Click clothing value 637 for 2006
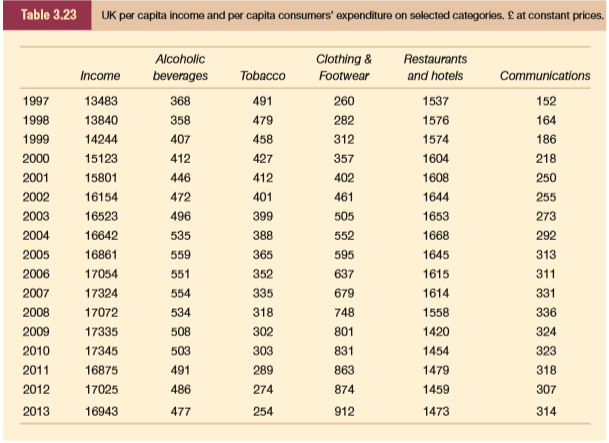The width and height of the screenshot is (609, 443). [344, 274]
